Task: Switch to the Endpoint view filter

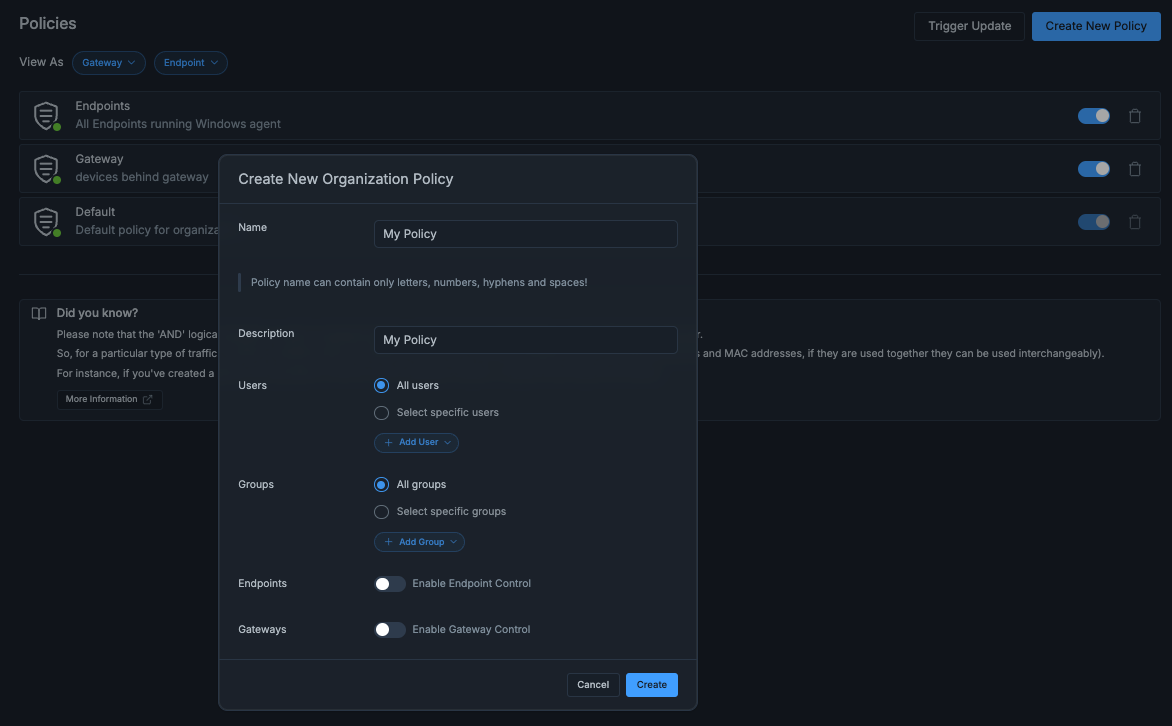Action: (x=190, y=62)
